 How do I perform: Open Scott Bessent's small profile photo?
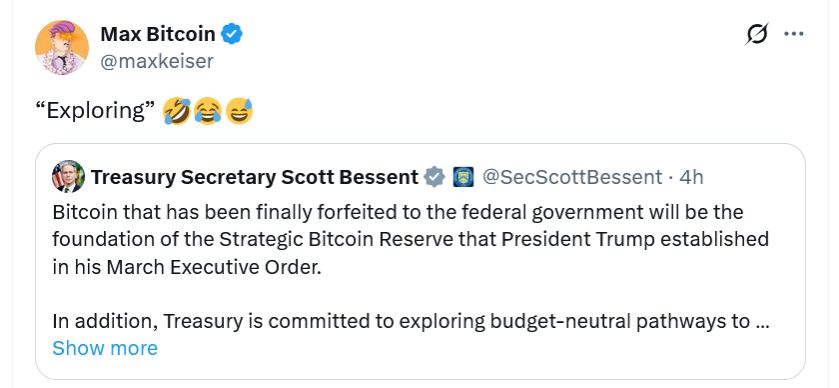point(68,177)
